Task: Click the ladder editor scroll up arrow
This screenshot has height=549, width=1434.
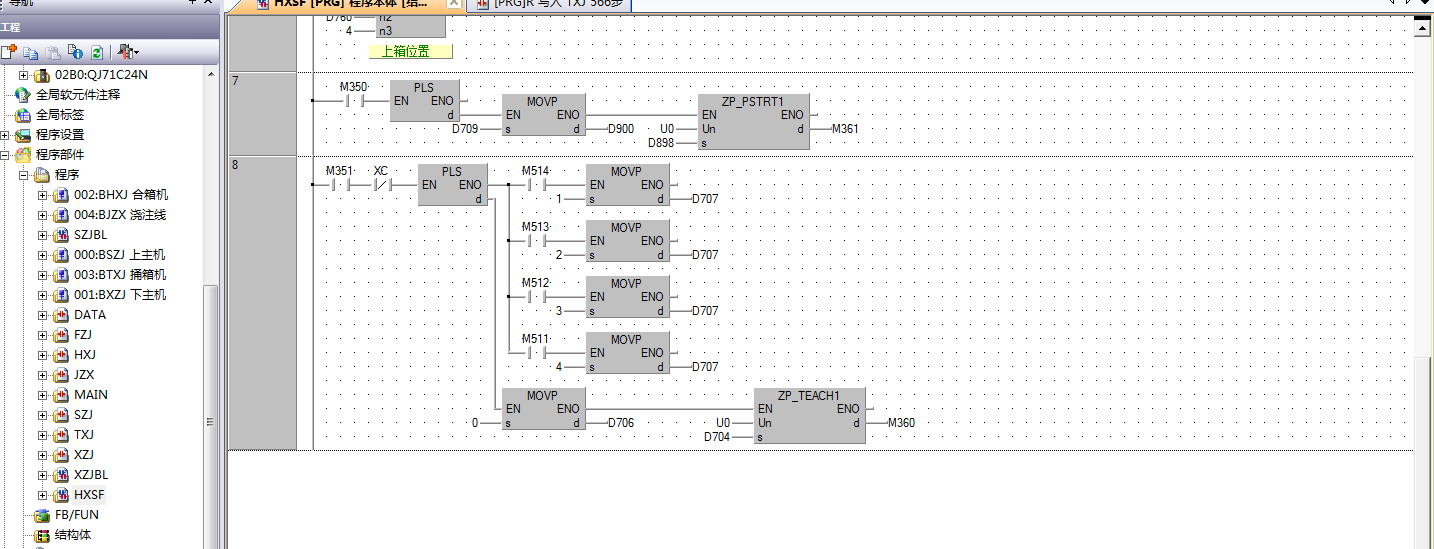Action: point(1424,28)
